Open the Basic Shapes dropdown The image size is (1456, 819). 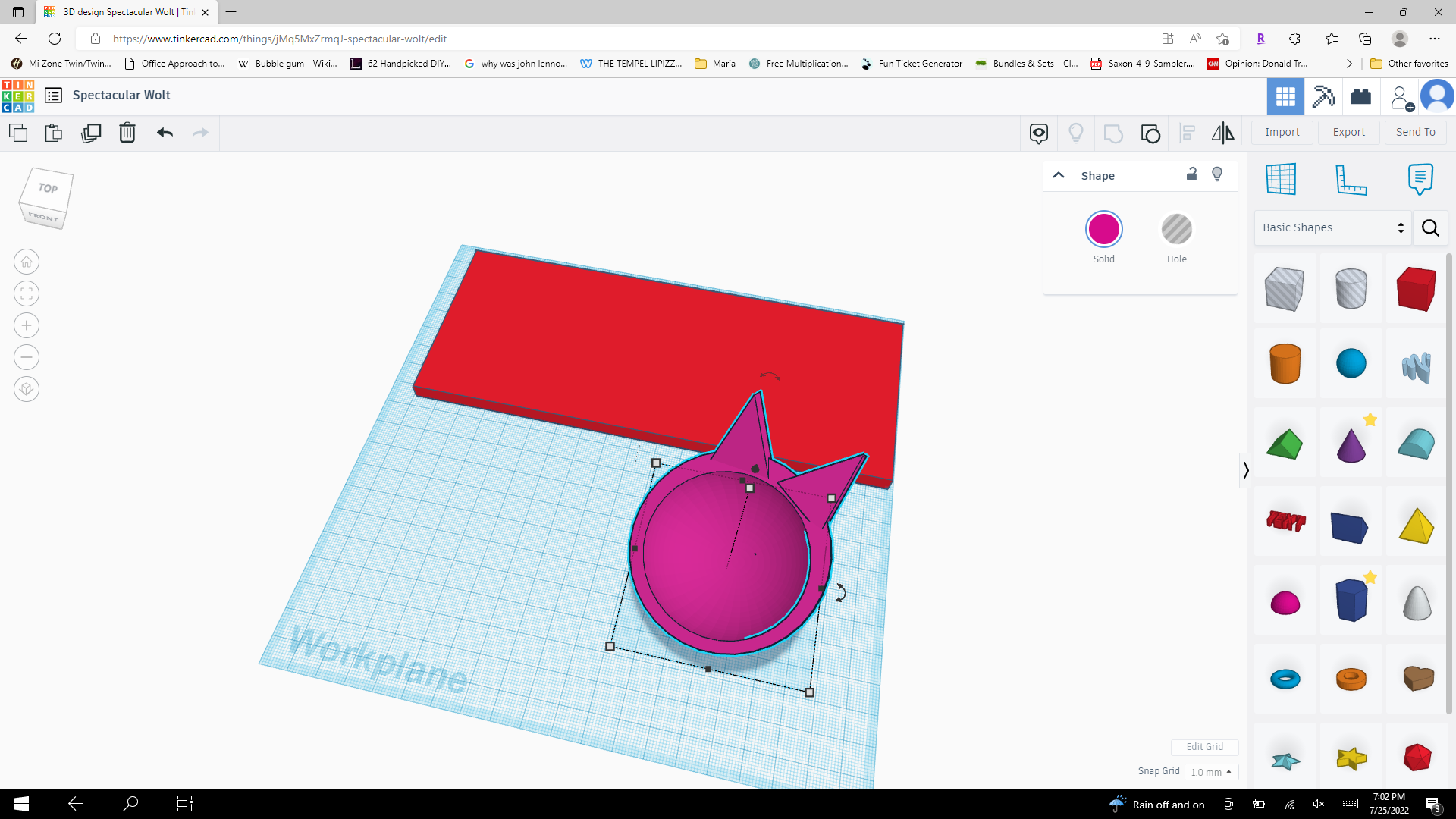pos(1332,227)
